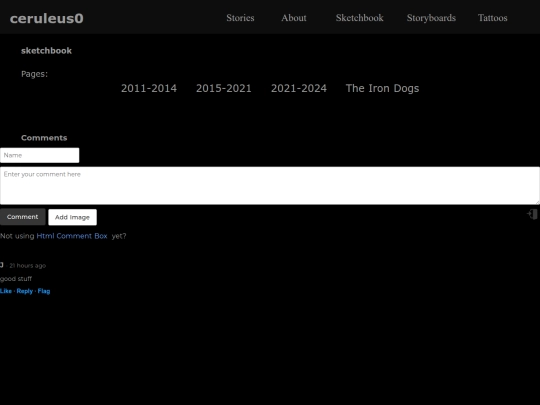The height and width of the screenshot is (405, 540).
Task: Click the 'Enter your comment here' text area
Action: point(270,186)
